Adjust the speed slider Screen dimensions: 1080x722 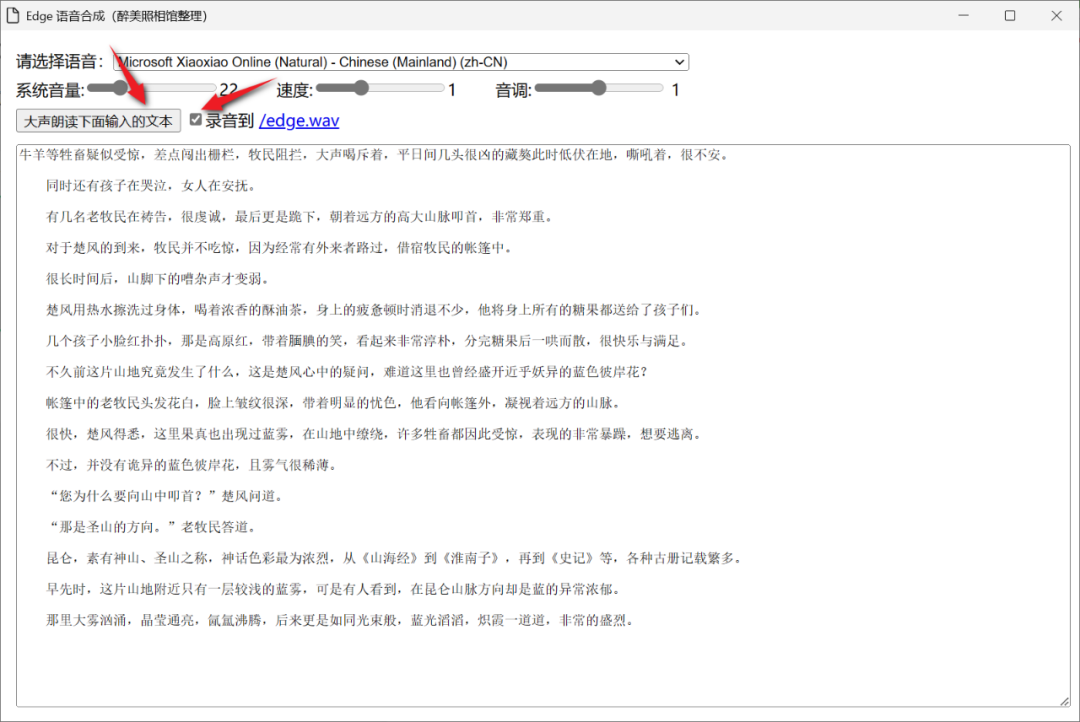(380, 88)
